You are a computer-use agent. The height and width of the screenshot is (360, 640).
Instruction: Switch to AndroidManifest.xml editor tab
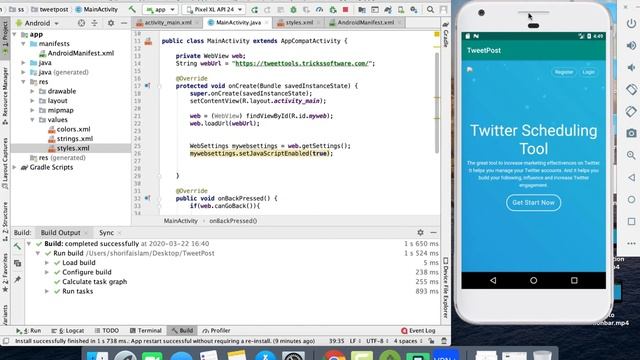click(365, 22)
